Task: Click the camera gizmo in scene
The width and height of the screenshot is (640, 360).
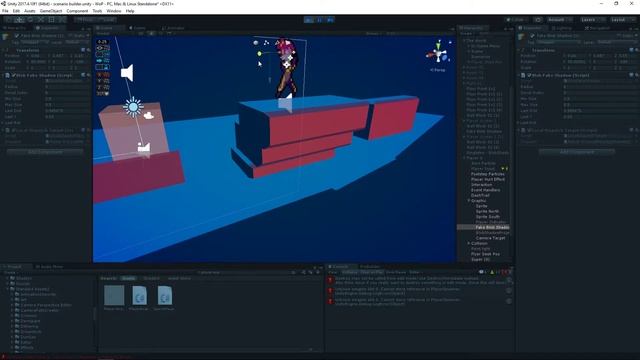Action: pos(144,147)
